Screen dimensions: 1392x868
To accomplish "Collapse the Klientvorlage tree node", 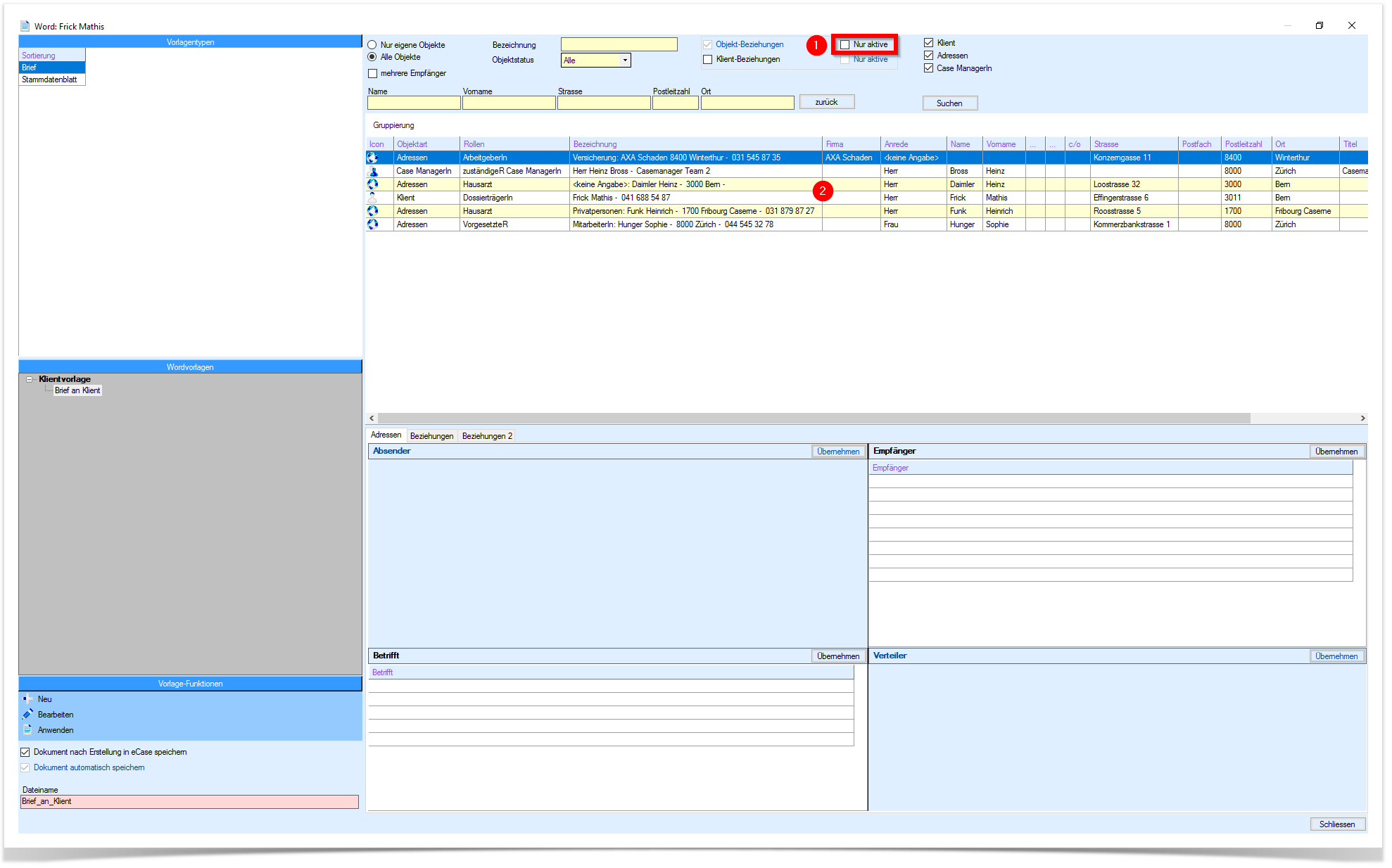I will [x=30, y=379].
